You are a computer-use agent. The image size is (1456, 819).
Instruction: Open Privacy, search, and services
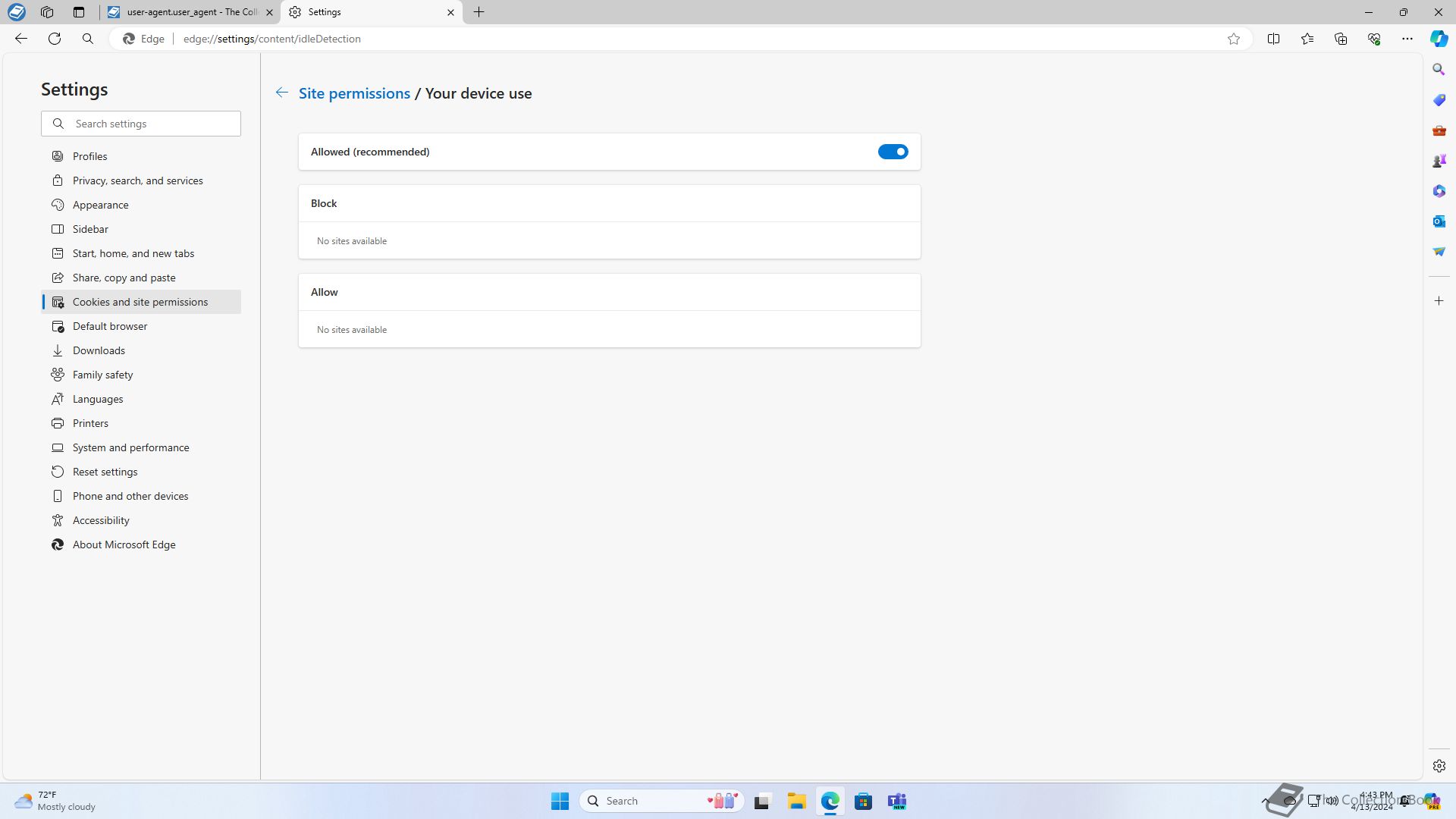(x=141, y=180)
